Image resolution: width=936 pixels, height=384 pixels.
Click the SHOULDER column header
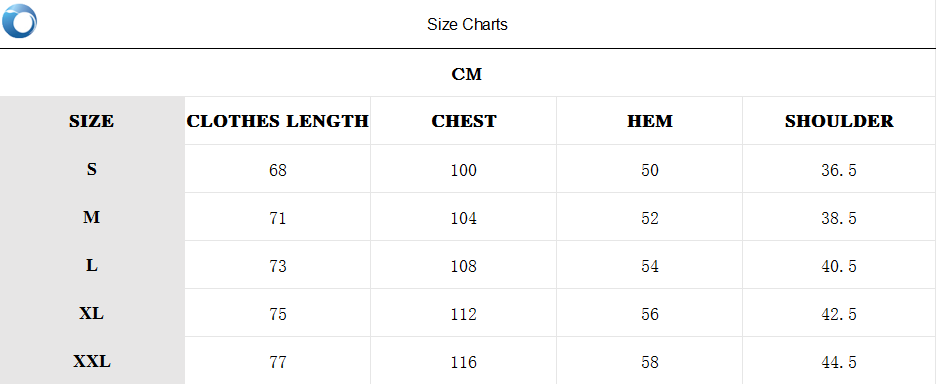(x=839, y=121)
